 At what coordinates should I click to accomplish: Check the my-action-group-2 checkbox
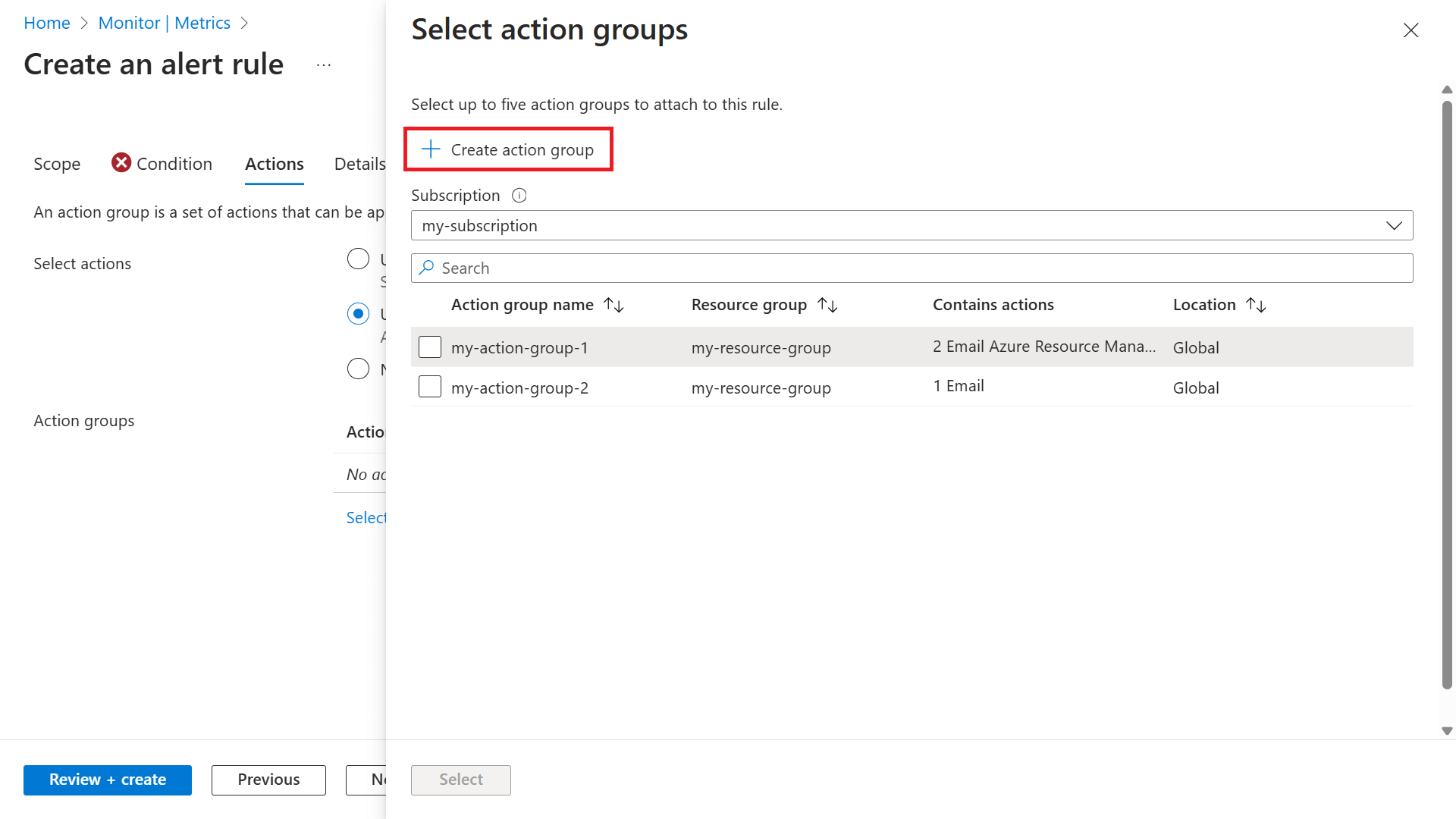(430, 387)
